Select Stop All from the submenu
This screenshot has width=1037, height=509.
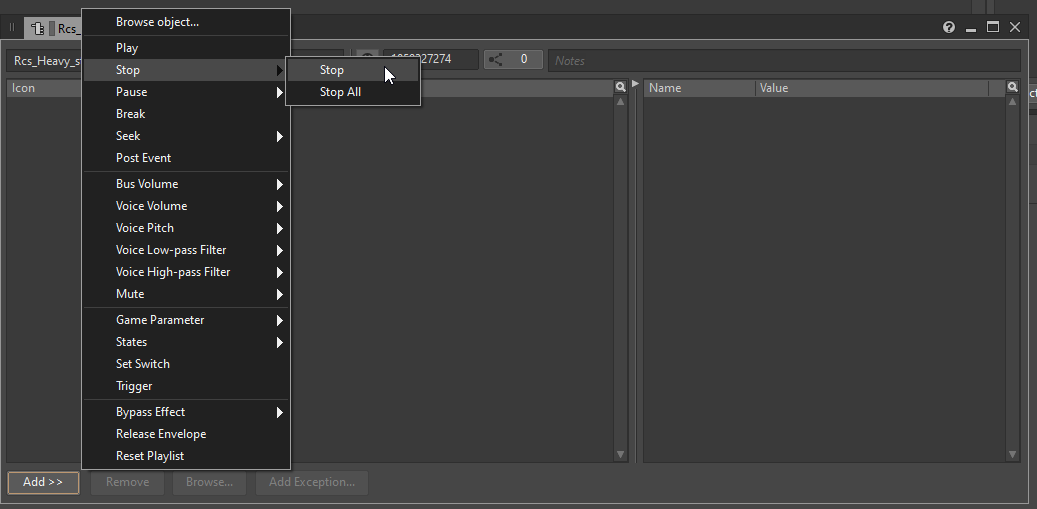[x=341, y=92]
